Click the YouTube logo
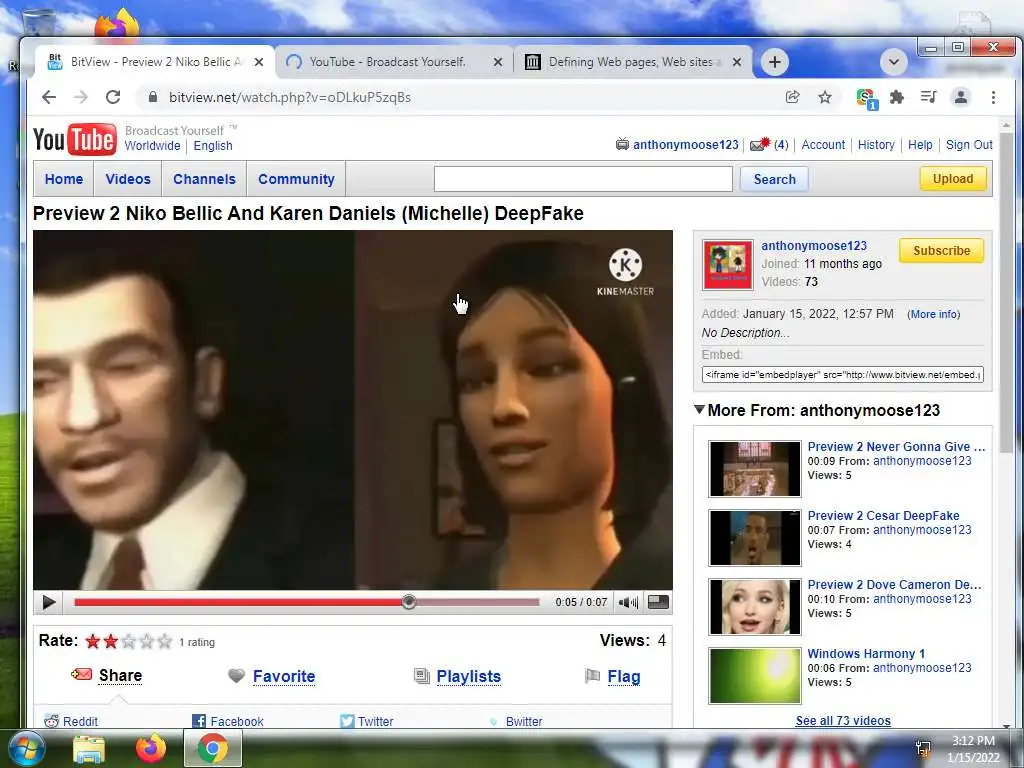Viewport: 1024px width, 768px height. tap(74, 139)
